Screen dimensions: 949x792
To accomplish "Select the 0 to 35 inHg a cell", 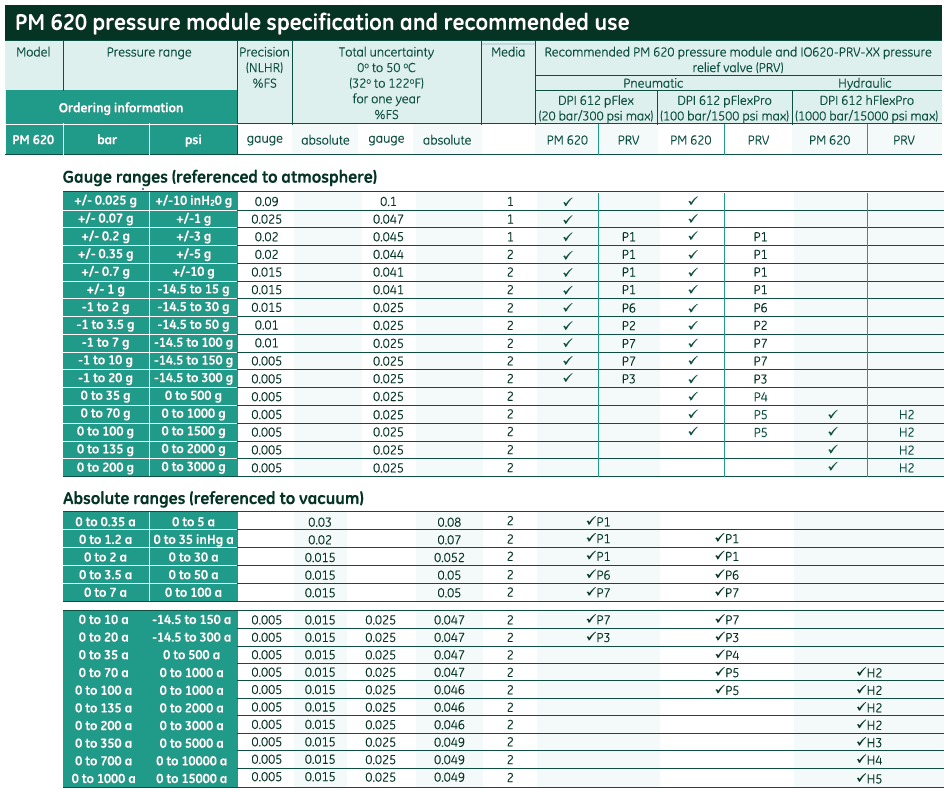I will [193, 539].
